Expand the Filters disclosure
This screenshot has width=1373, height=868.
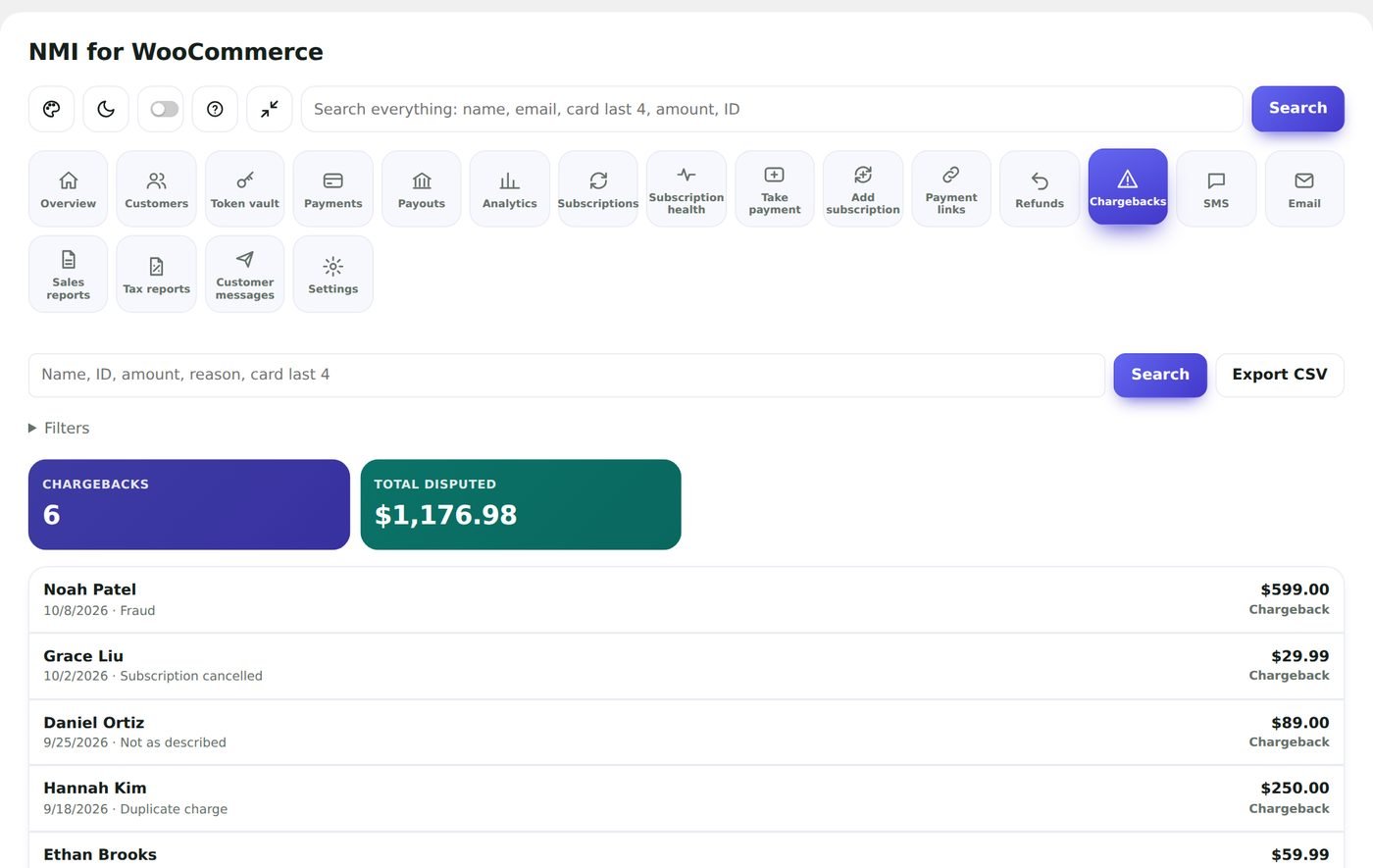(x=59, y=428)
